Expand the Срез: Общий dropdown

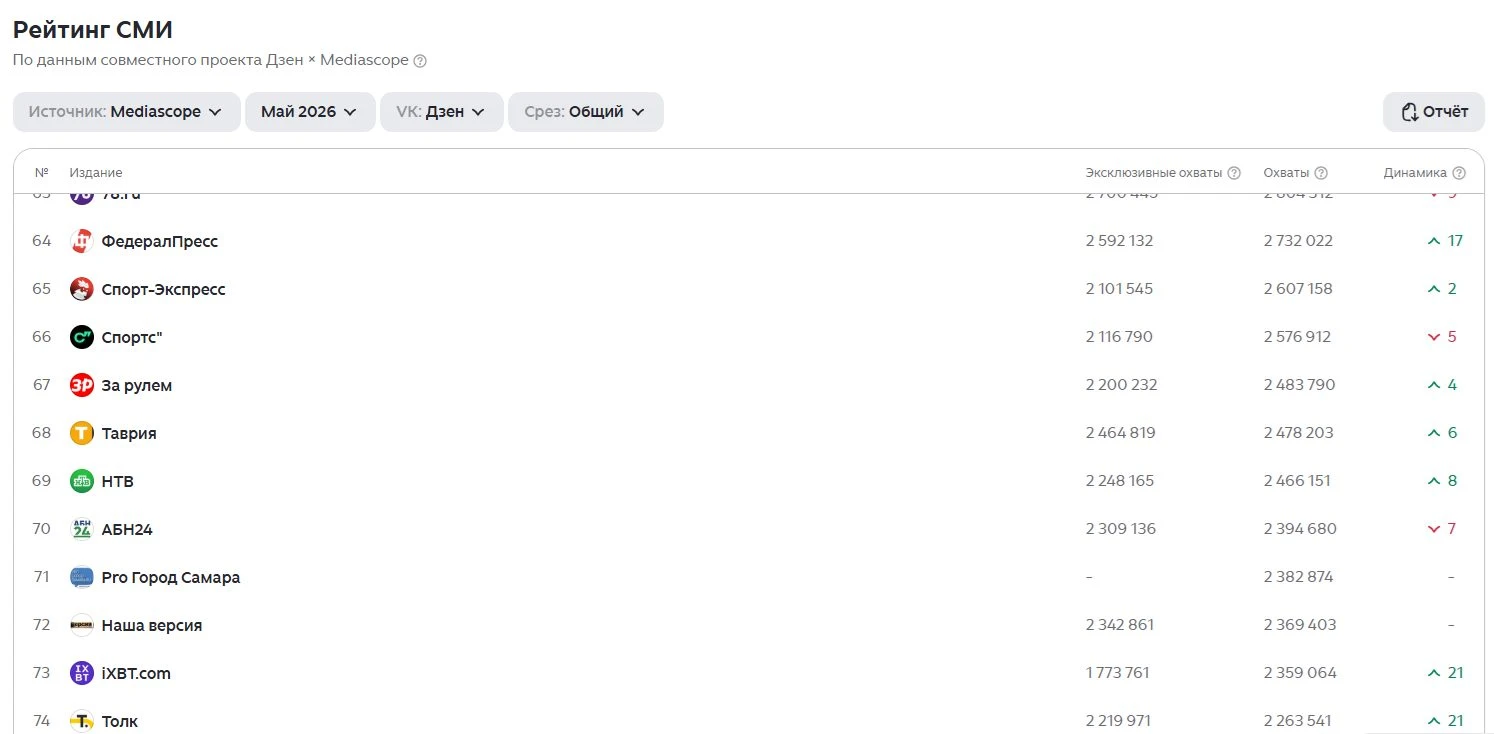pyautogui.click(x=585, y=112)
